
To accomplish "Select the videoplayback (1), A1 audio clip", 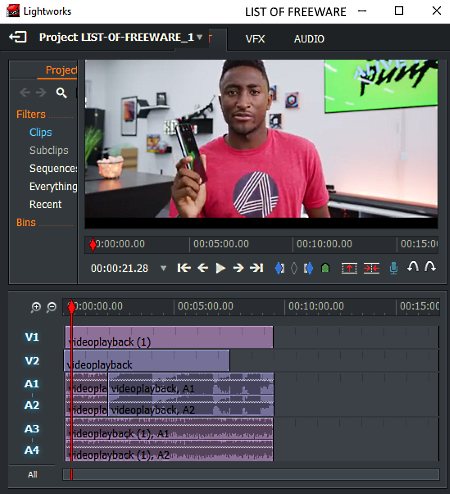I will [x=169, y=429].
